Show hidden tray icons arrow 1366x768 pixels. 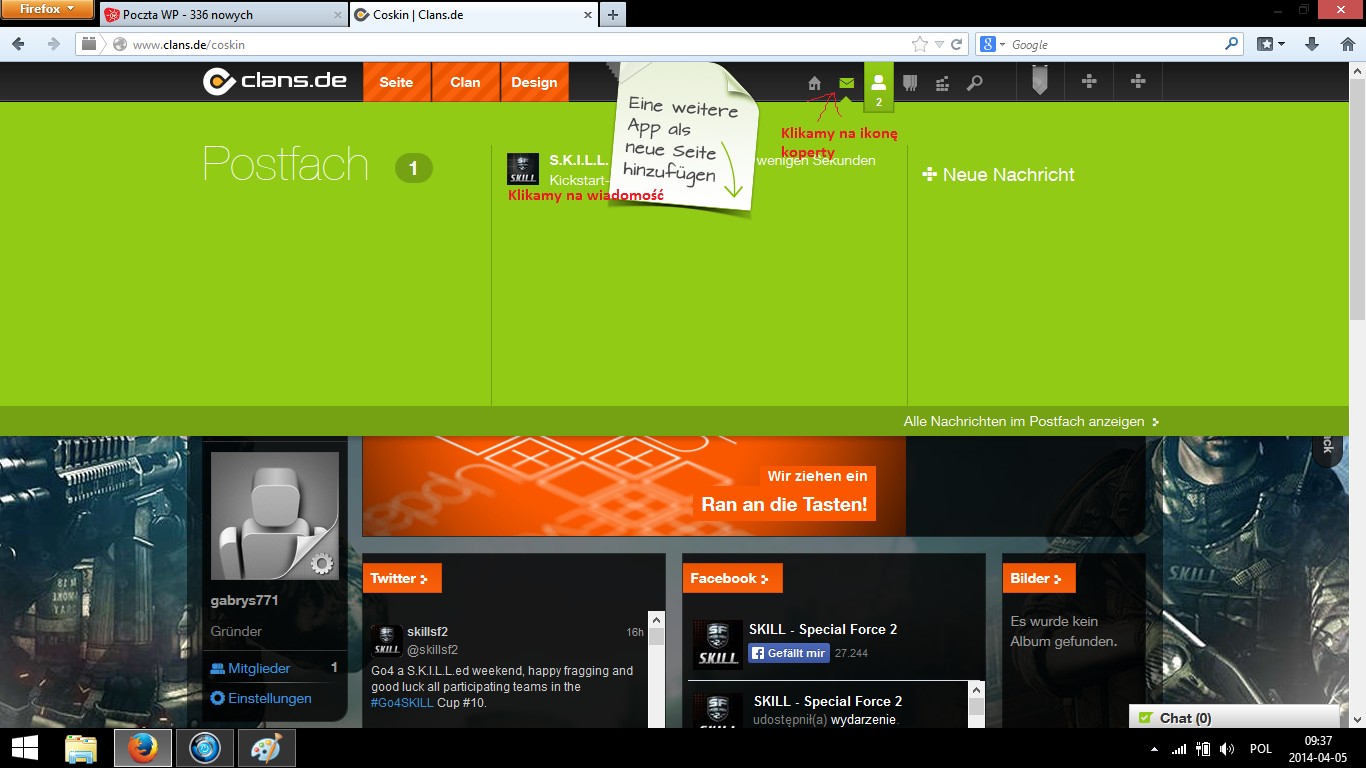(1155, 749)
